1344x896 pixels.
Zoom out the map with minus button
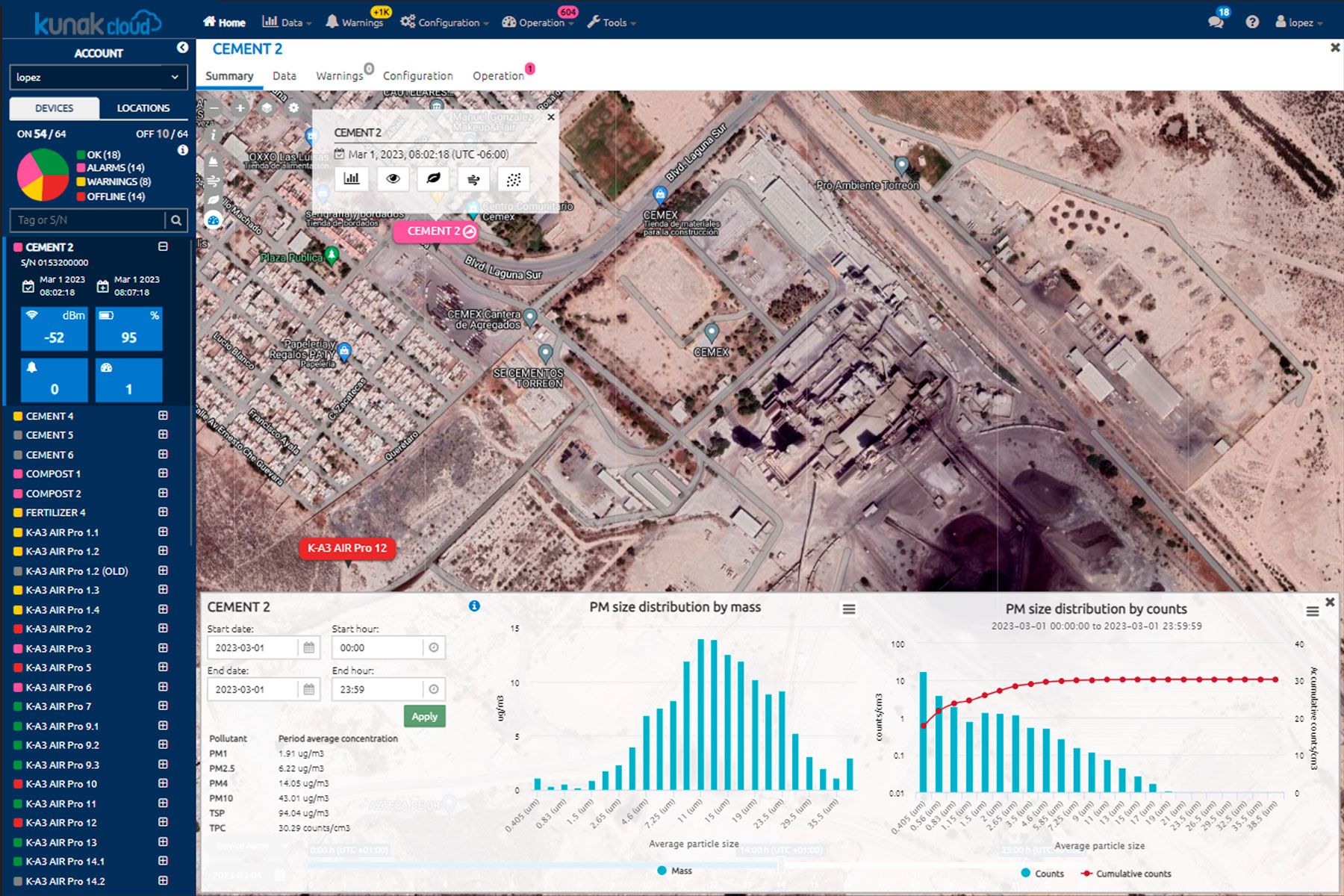[x=214, y=108]
